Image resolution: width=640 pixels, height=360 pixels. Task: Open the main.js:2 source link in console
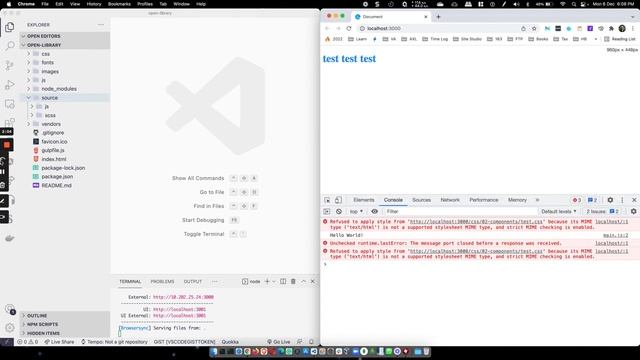click(616, 236)
